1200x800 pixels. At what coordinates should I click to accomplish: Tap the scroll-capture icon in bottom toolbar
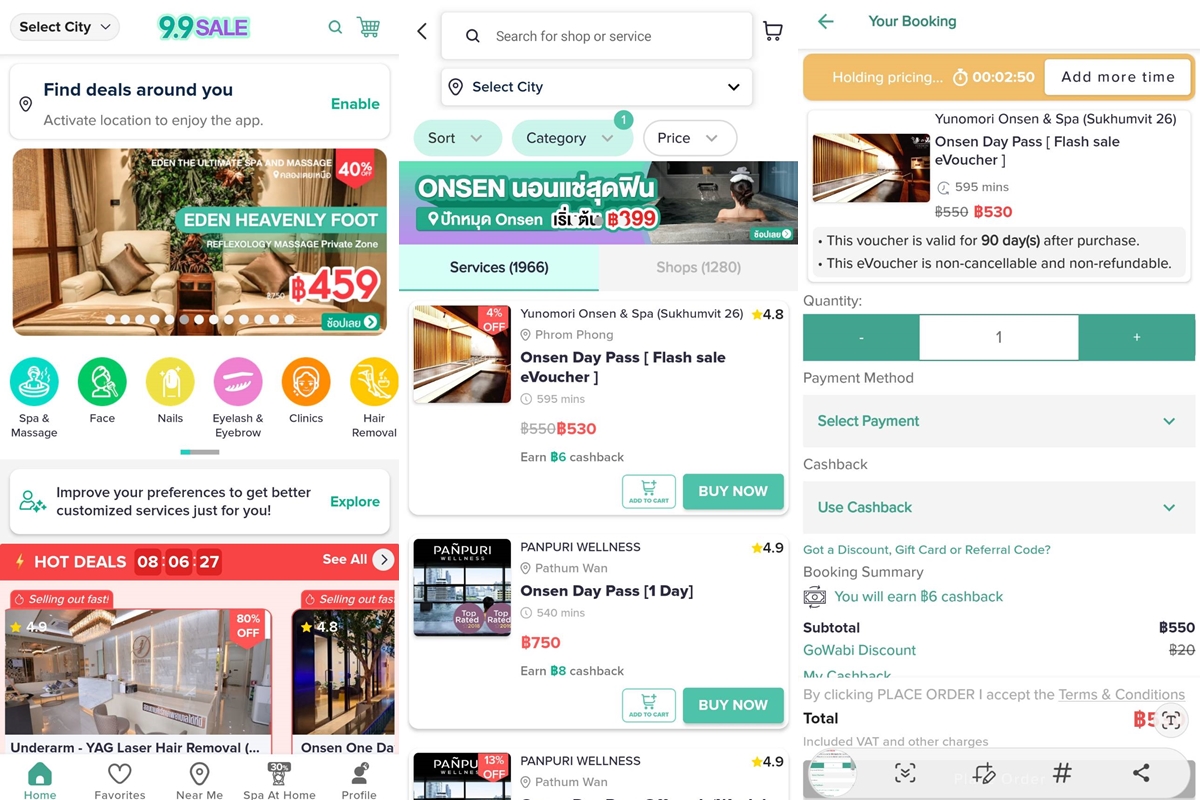pos(905,773)
